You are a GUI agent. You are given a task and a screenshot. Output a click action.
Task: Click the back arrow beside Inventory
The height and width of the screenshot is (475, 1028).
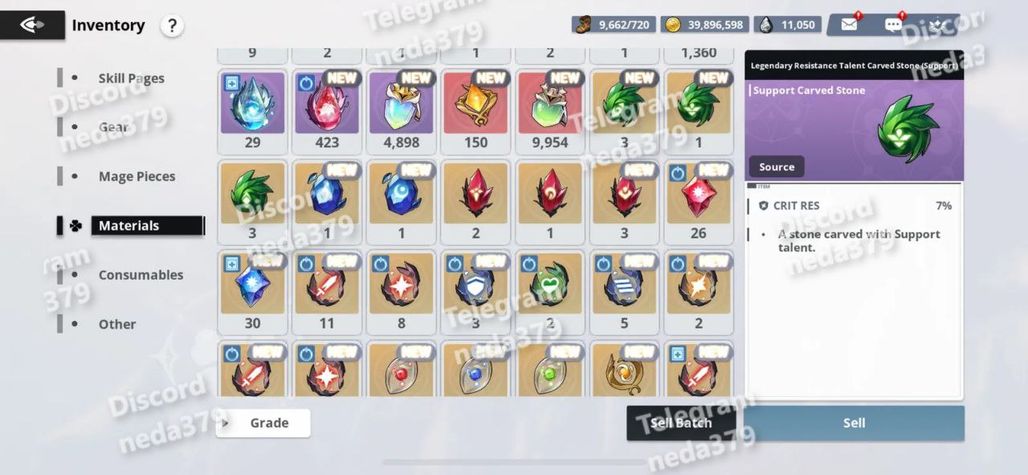(32, 25)
